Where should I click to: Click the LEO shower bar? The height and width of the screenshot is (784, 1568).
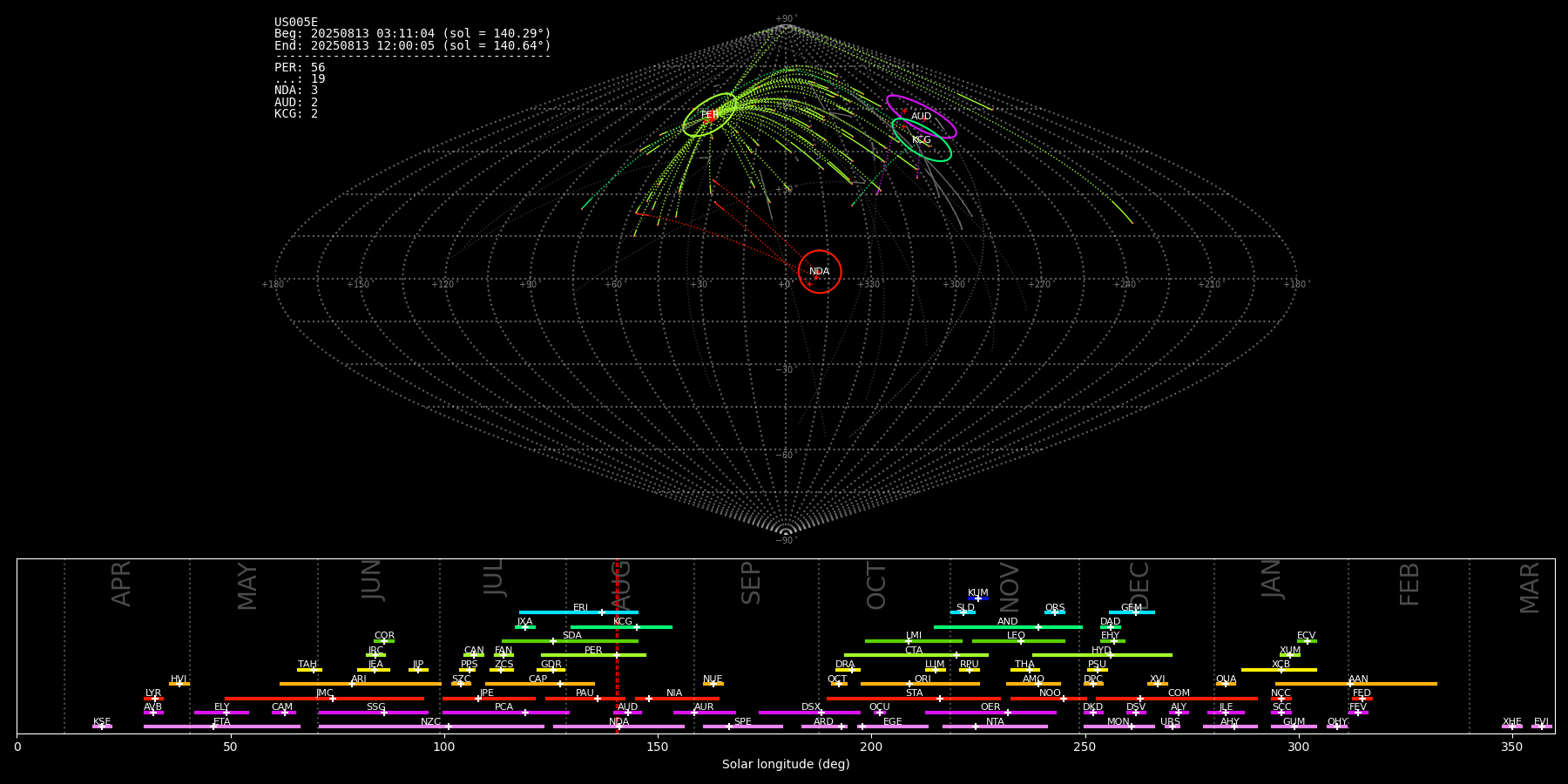click(1018, 641)
